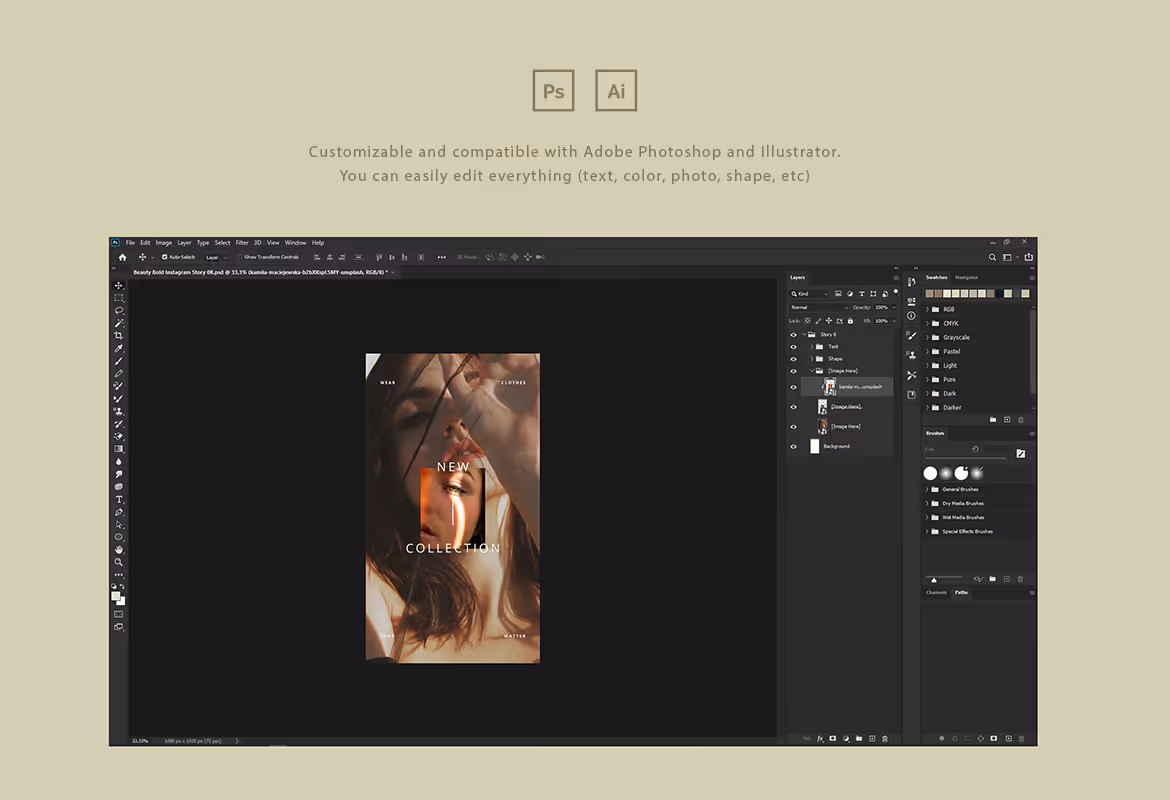Click the first tan color swatch
This screenshot has height=800, width=1170.
pyautogui.click(x=929, y=293)
